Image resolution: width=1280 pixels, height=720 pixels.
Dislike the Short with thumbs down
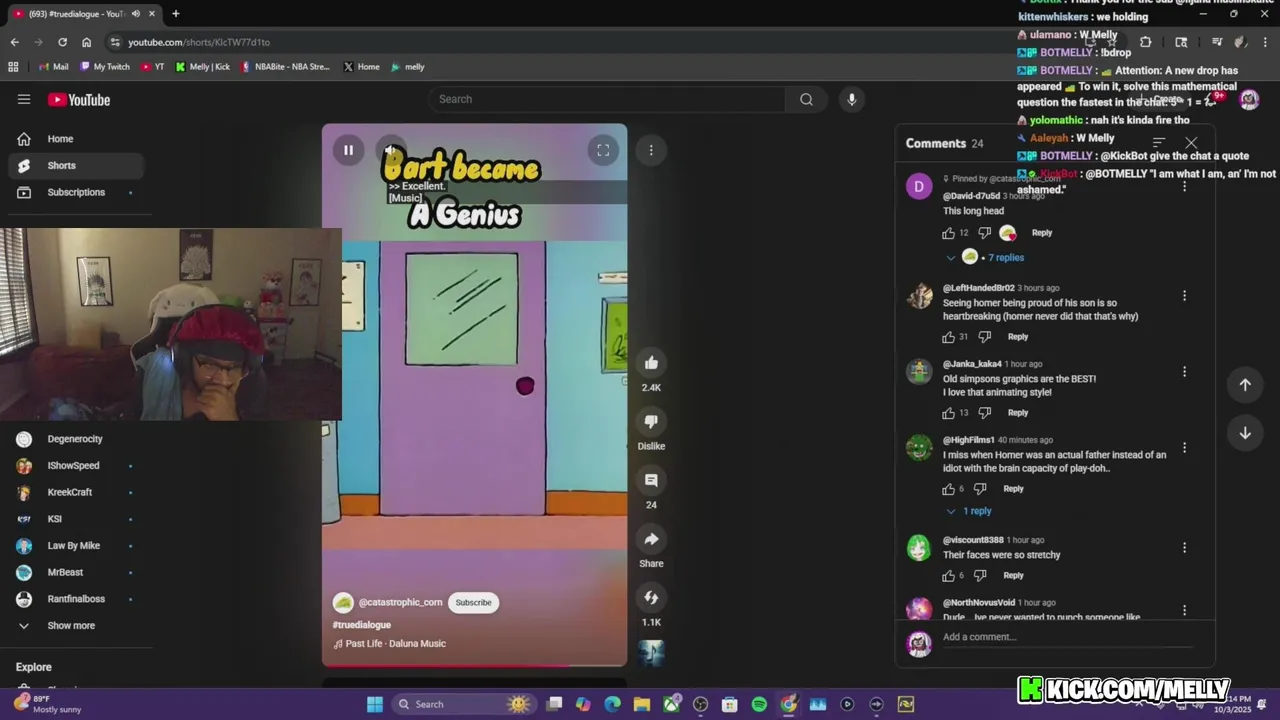coord(651,422)
